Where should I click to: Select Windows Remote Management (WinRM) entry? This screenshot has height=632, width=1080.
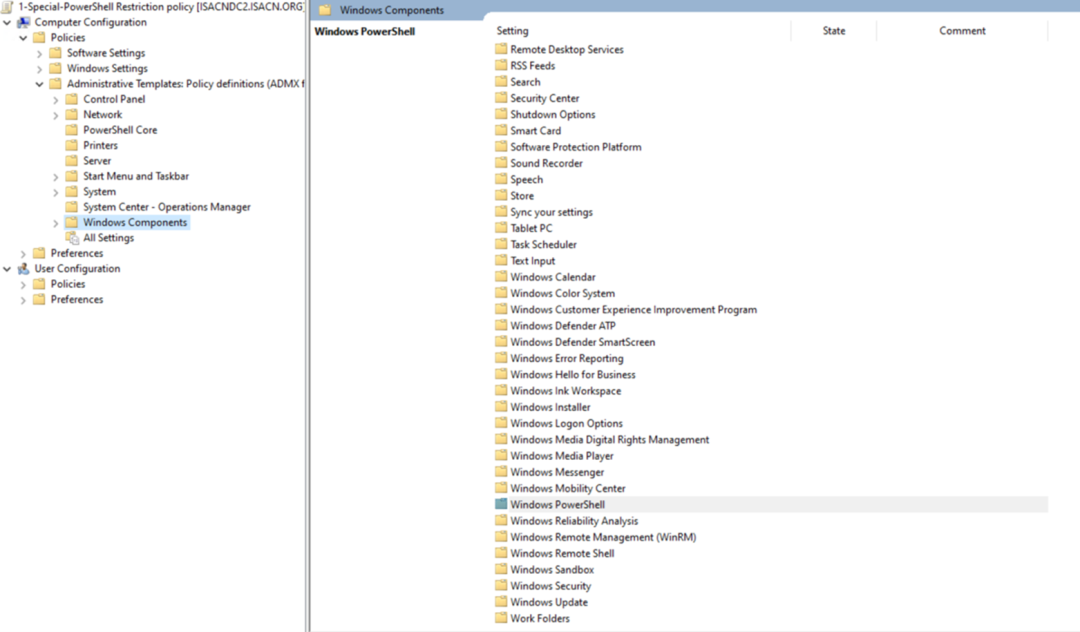click(603, 537)
